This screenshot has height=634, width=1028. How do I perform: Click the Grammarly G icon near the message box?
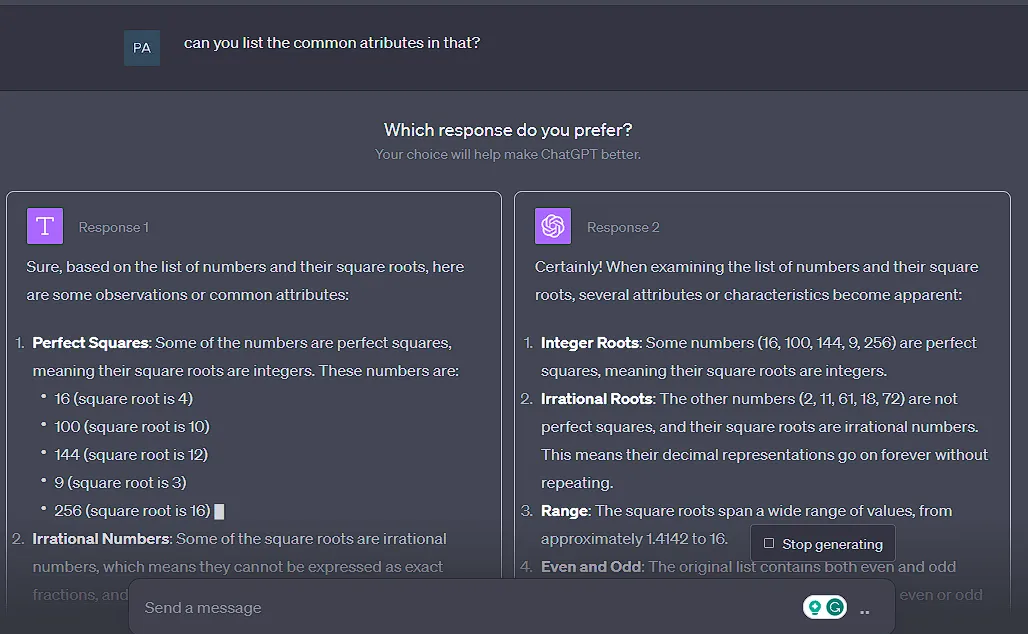coord(833,607)
